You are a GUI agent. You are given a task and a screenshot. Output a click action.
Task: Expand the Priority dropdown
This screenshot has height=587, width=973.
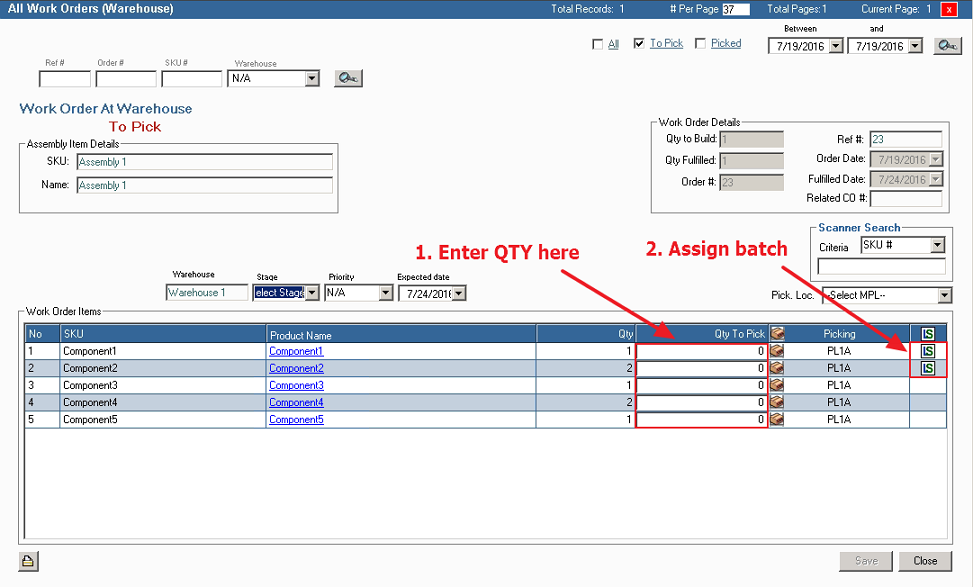click(x=385, y=293)
